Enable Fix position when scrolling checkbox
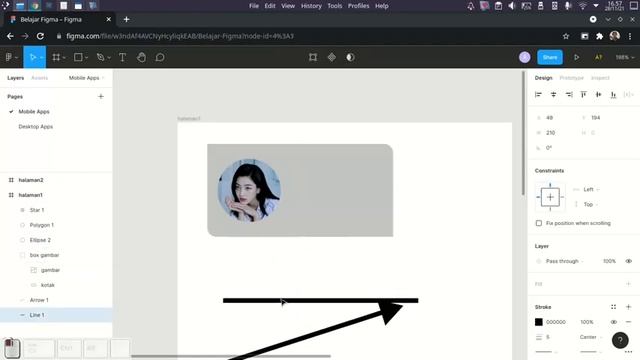Viewport: 640px width, 360px height. [x=539, y=223]
